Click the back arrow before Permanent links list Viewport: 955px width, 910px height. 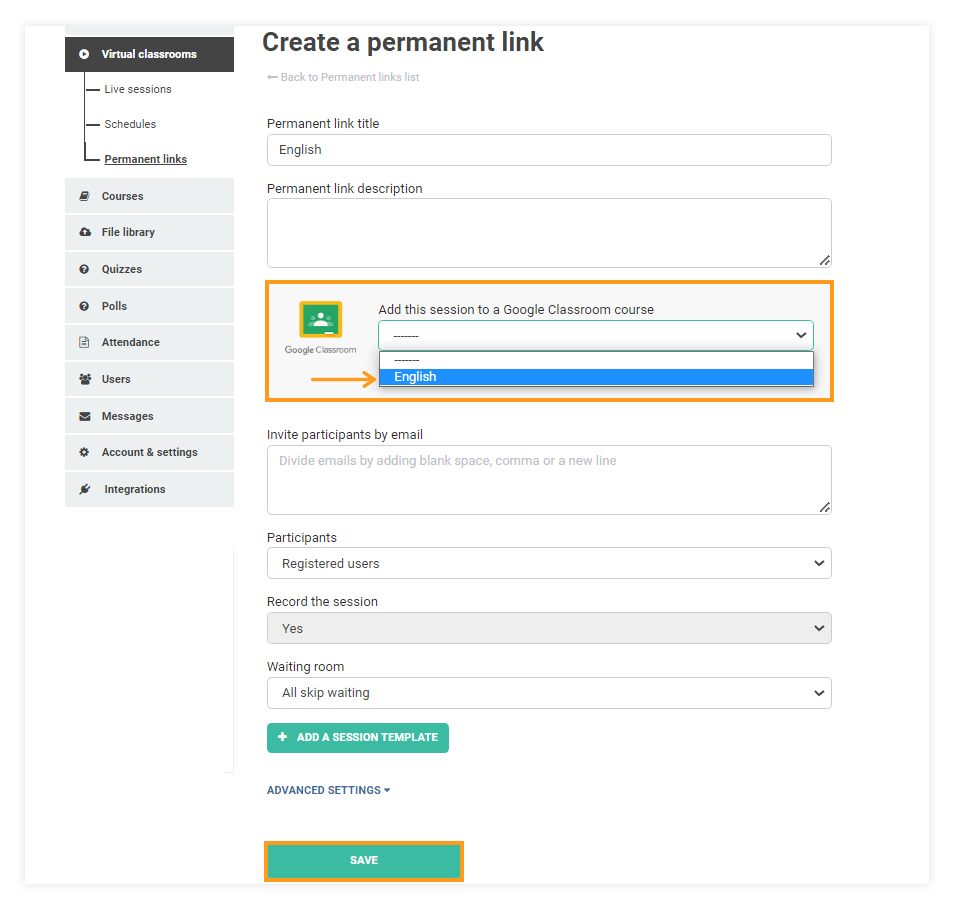(272, 77)
